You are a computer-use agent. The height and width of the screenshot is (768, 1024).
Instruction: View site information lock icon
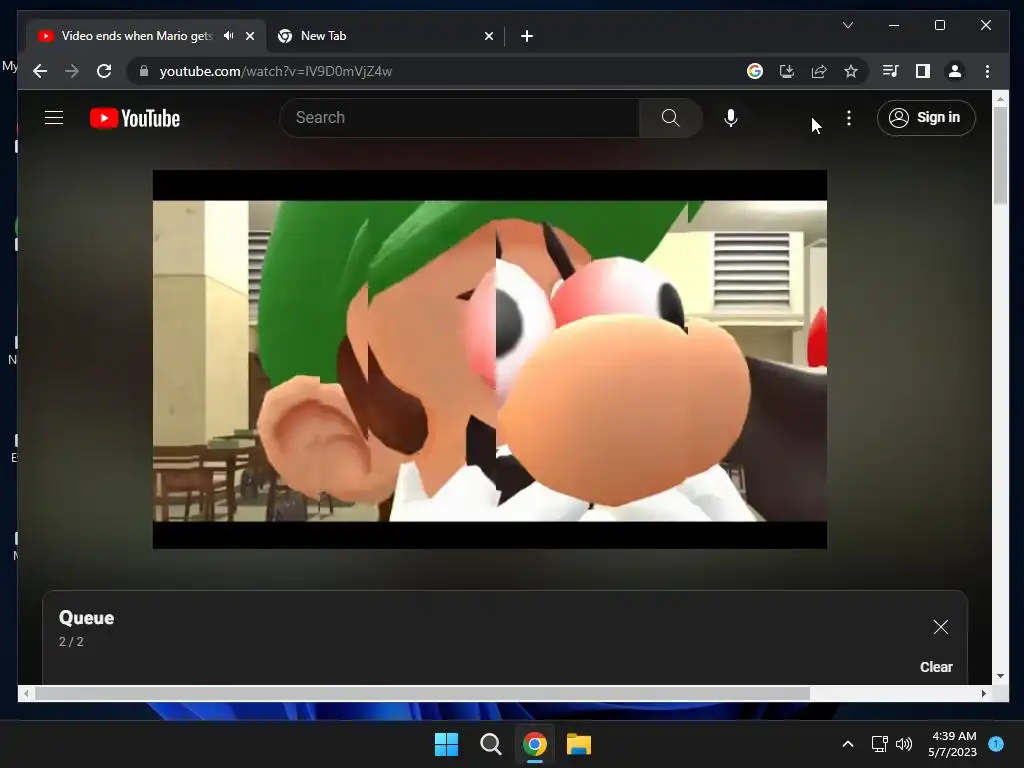(144, 71)
